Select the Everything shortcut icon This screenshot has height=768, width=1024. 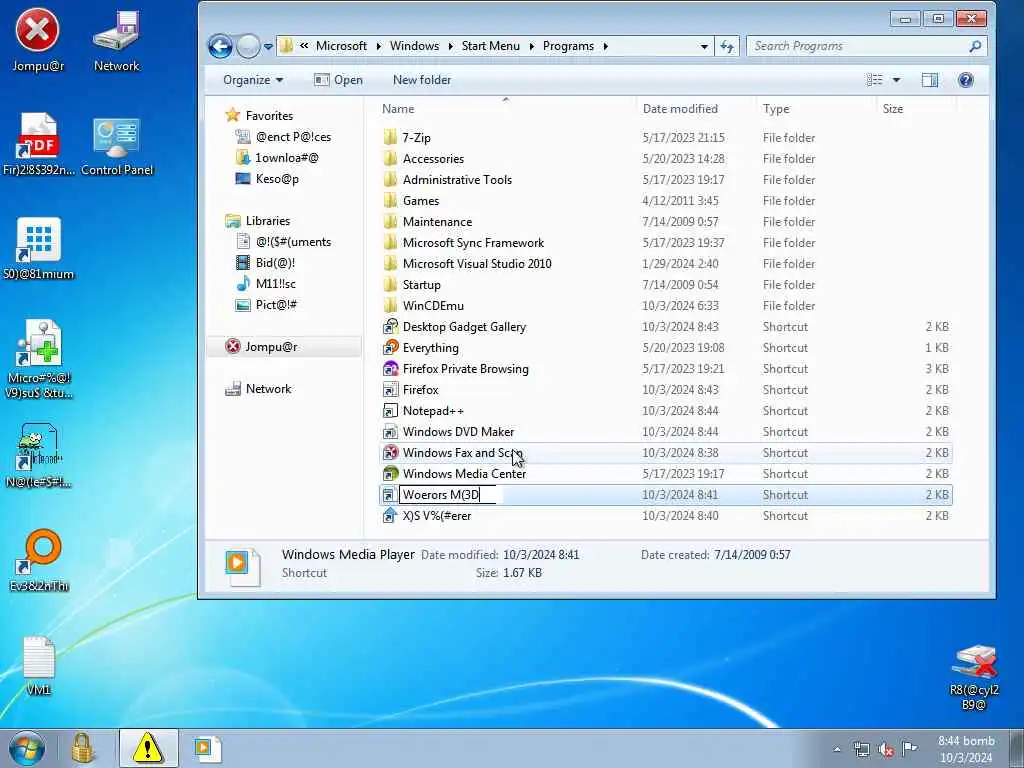pos(390,347)
